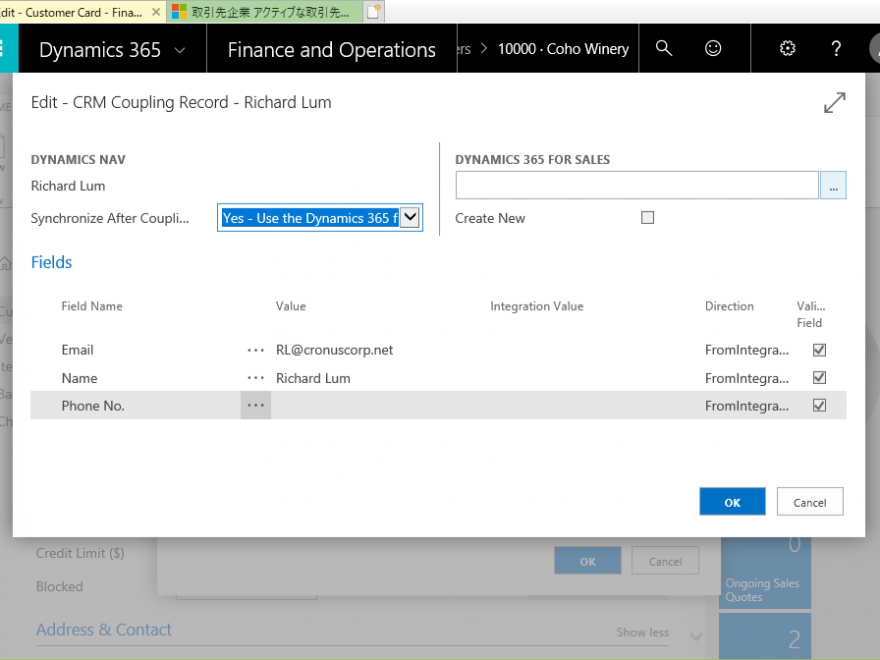Viewport: 880px width, 660px height.
Task: Click the smiley feedback icon
Action: pyautogui.click(x=713, y=48)
